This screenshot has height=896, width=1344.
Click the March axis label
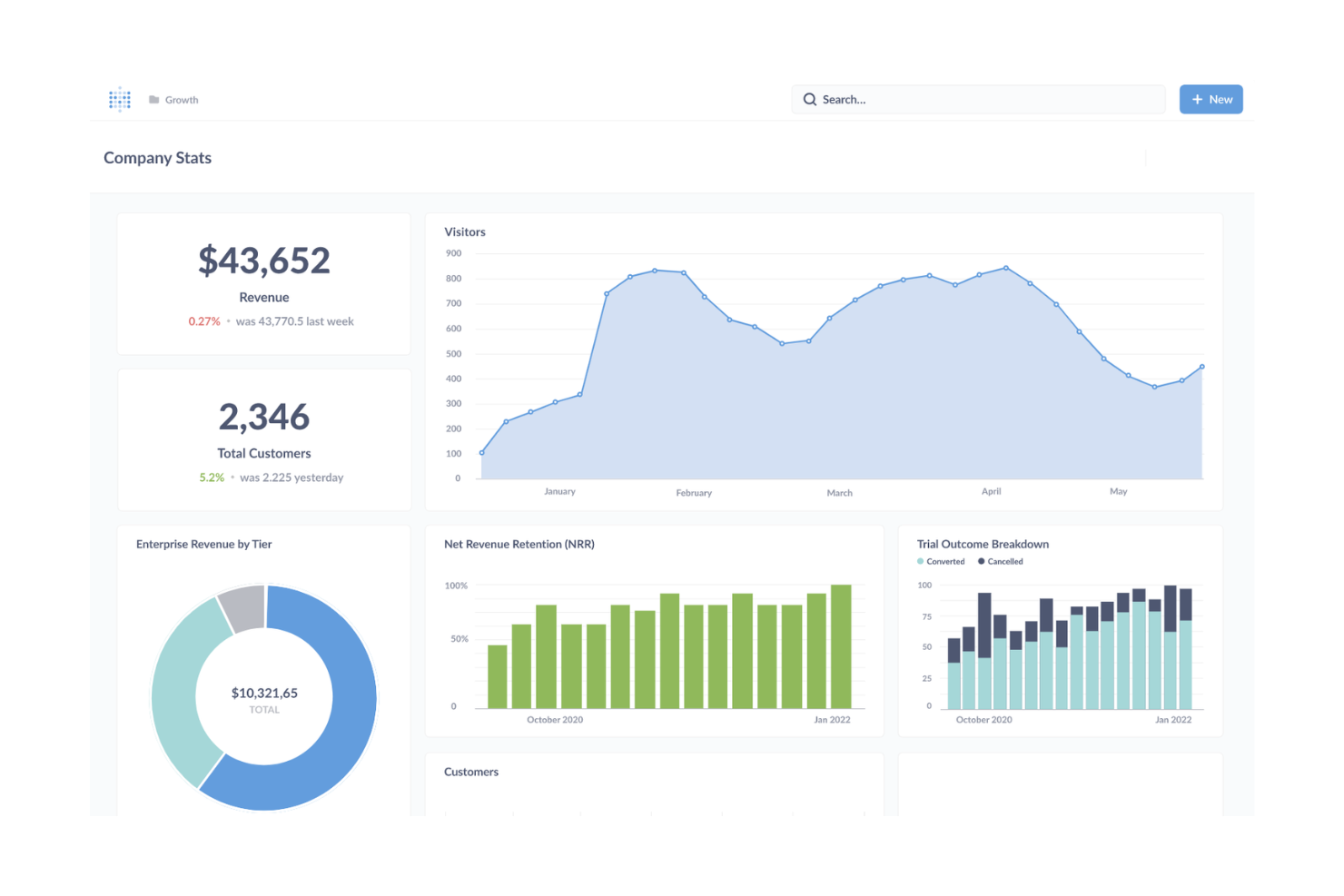[839, 493]
